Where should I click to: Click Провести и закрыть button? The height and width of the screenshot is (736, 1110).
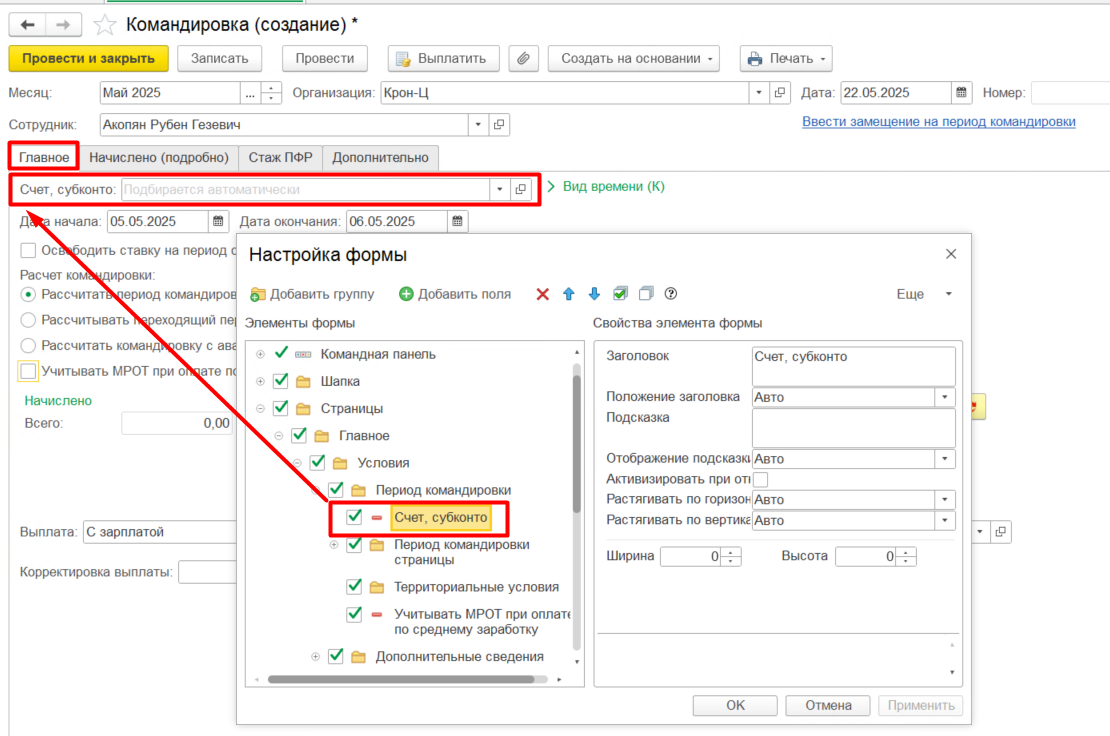click(88, 58)
